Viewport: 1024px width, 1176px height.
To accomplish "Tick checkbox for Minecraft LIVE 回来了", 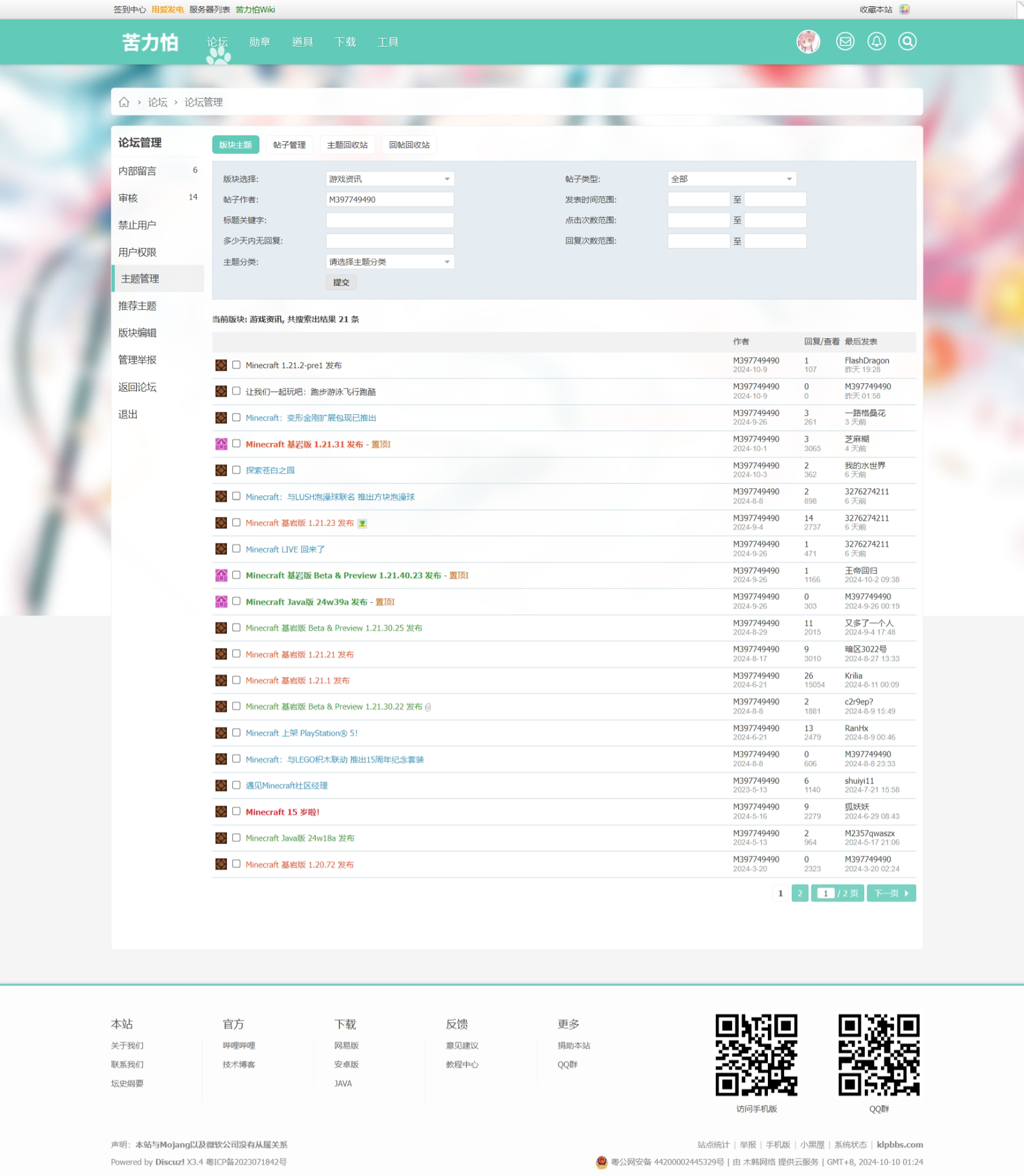I will click(236, 548).
